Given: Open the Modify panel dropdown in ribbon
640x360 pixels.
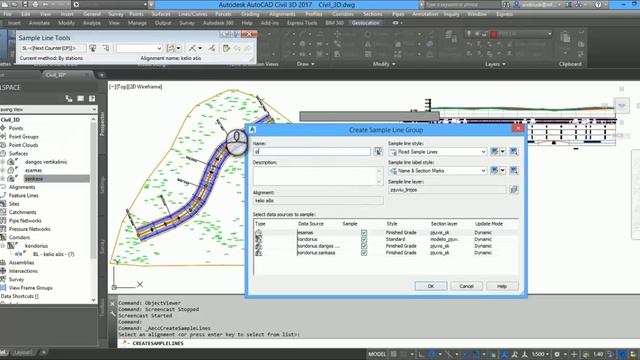Looking at the screenshot, I should [384, 64].
